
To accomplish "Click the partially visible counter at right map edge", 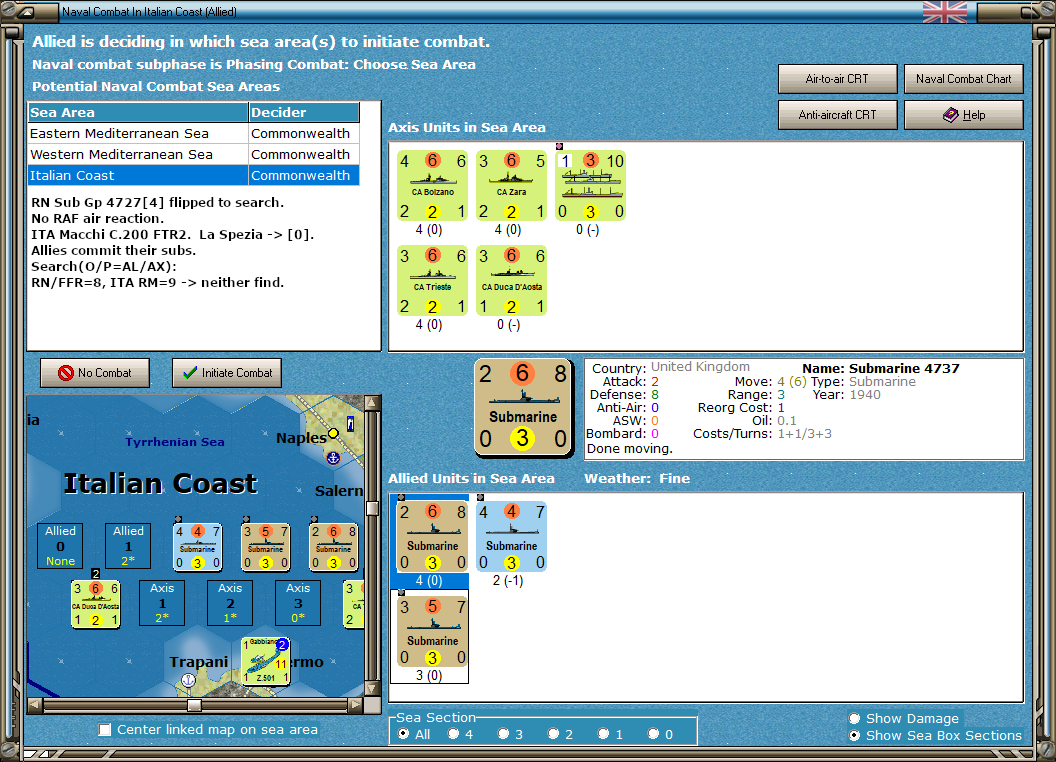I will (x=354, y=604).
